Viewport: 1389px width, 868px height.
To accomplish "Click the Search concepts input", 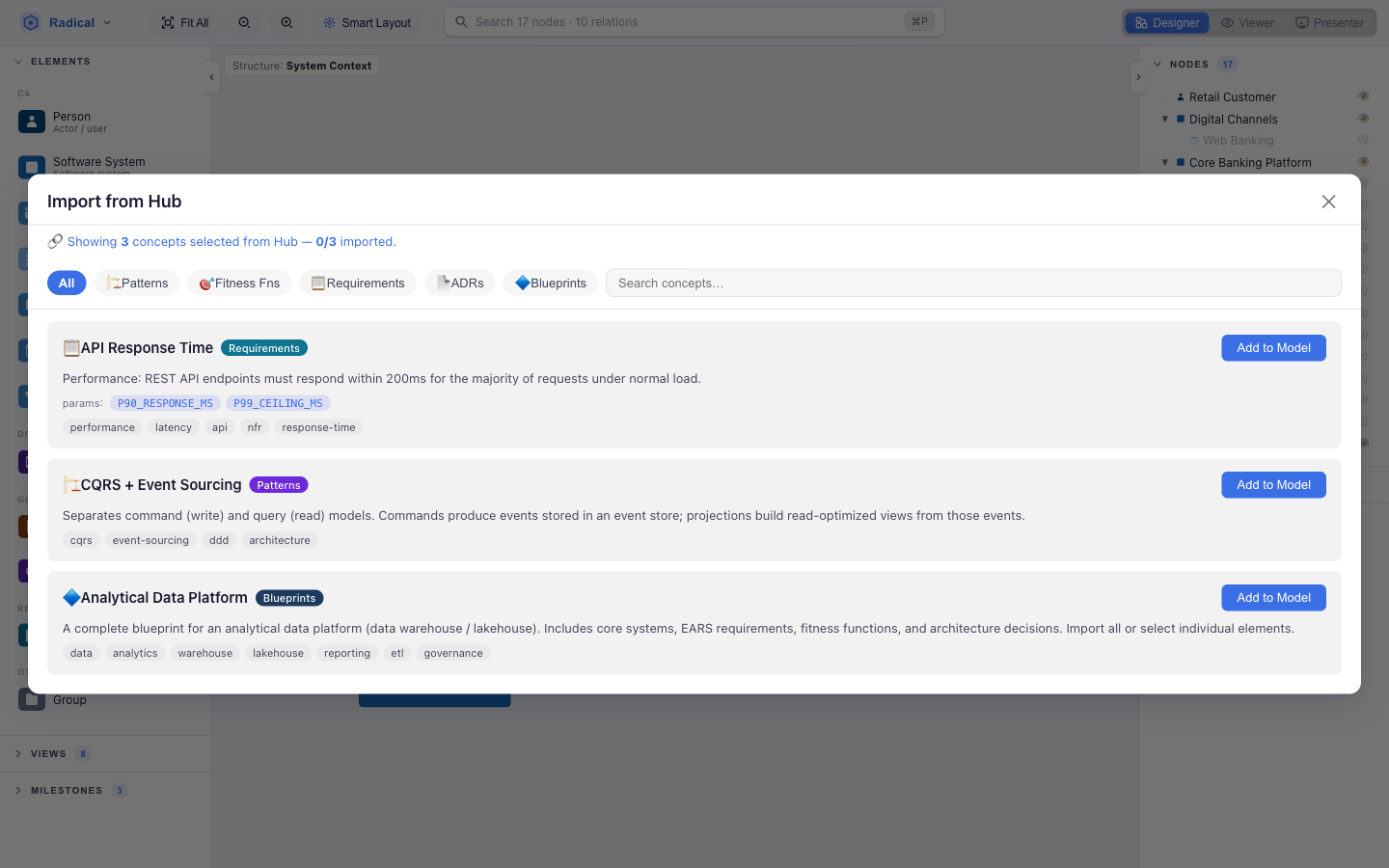I will point(973,283).
